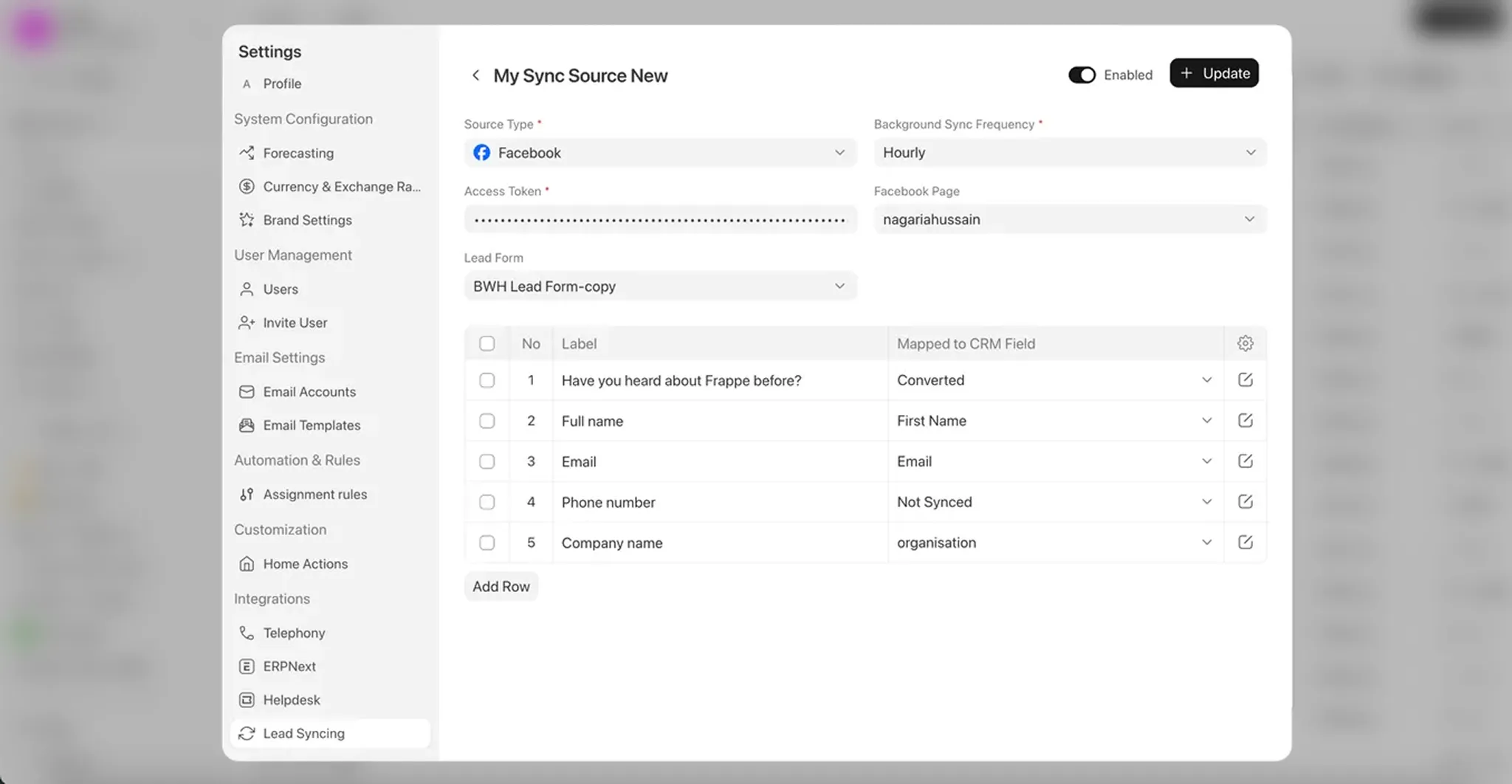Check the row for Full name

pos(487,421)
